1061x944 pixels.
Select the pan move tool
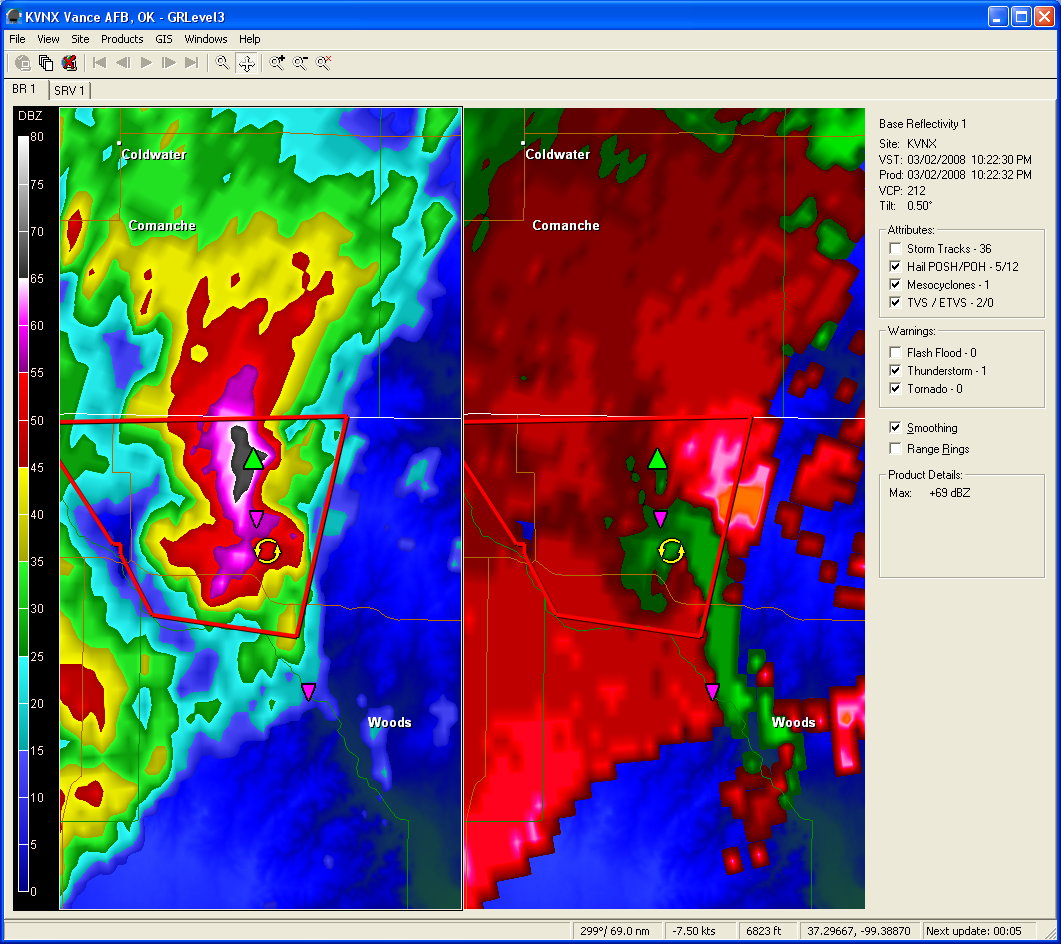click(x=246, y=63)
